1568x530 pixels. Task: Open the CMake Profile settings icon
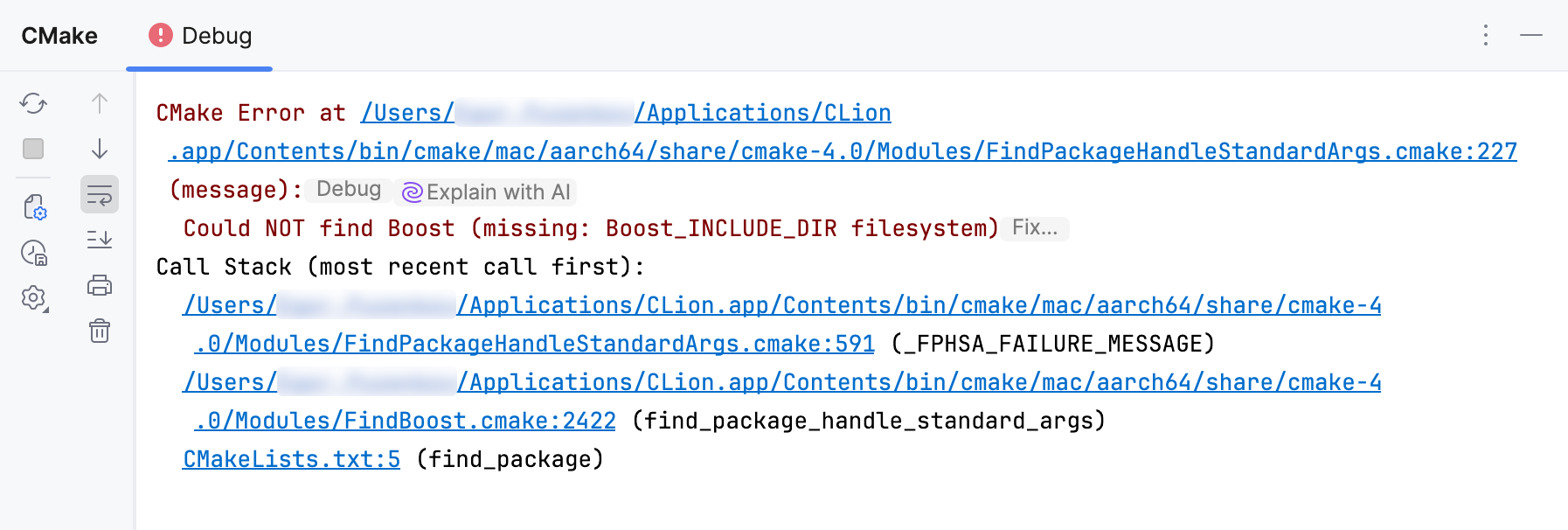coord(33,207)
